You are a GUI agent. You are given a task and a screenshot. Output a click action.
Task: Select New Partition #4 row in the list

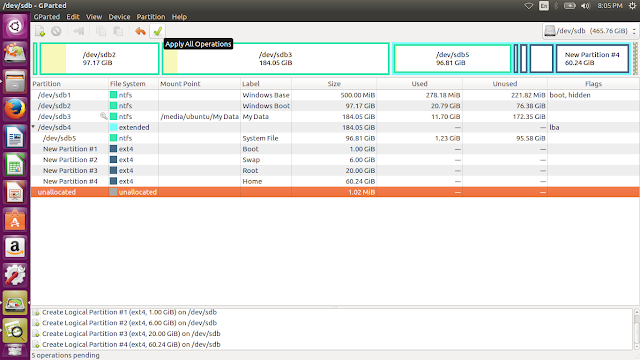[x=335, y=181]
